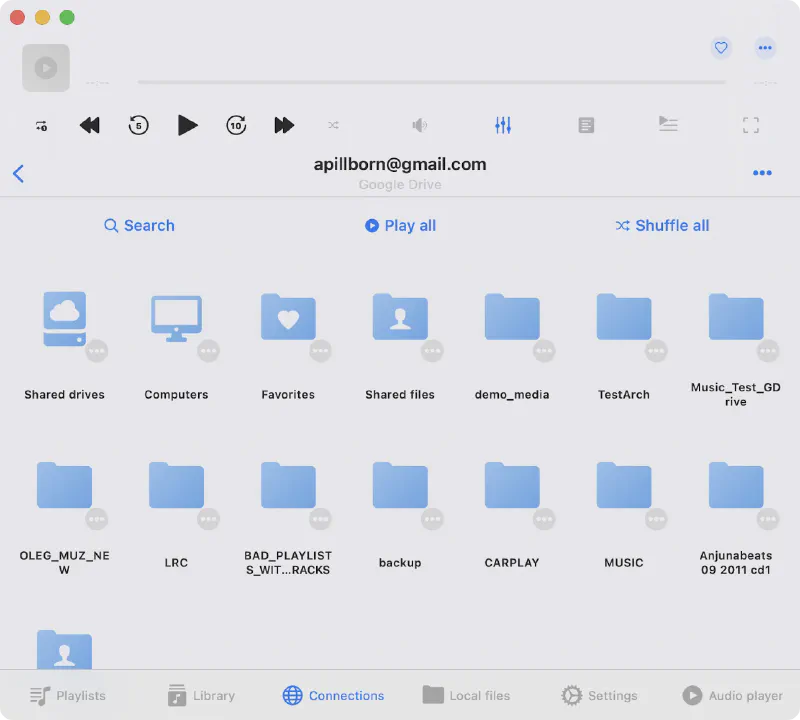Click the playback progress slider
The width and height of the screenshot is (800, 720).
431,82
